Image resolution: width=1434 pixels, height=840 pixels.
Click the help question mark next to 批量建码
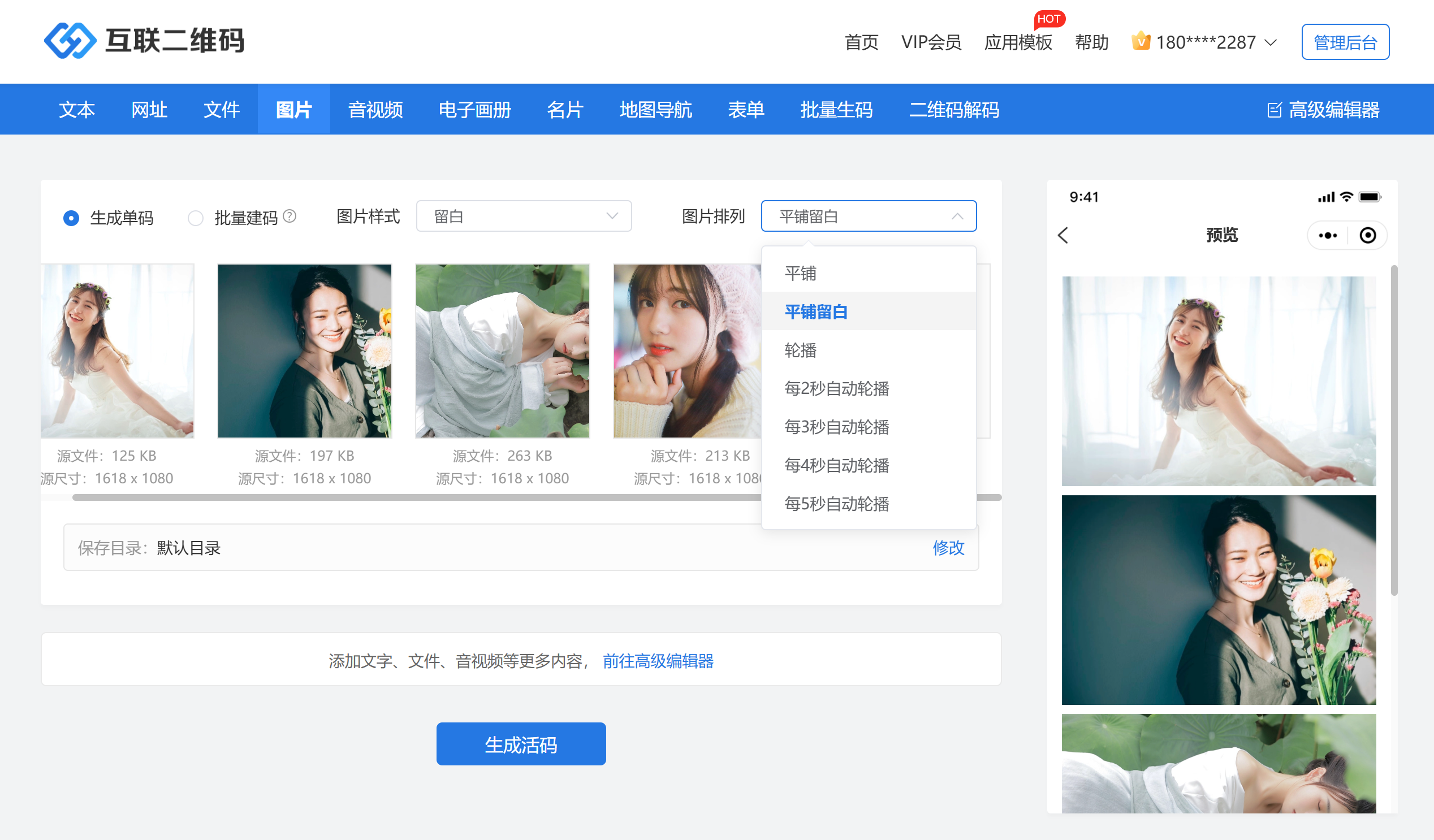click(290, 216)
